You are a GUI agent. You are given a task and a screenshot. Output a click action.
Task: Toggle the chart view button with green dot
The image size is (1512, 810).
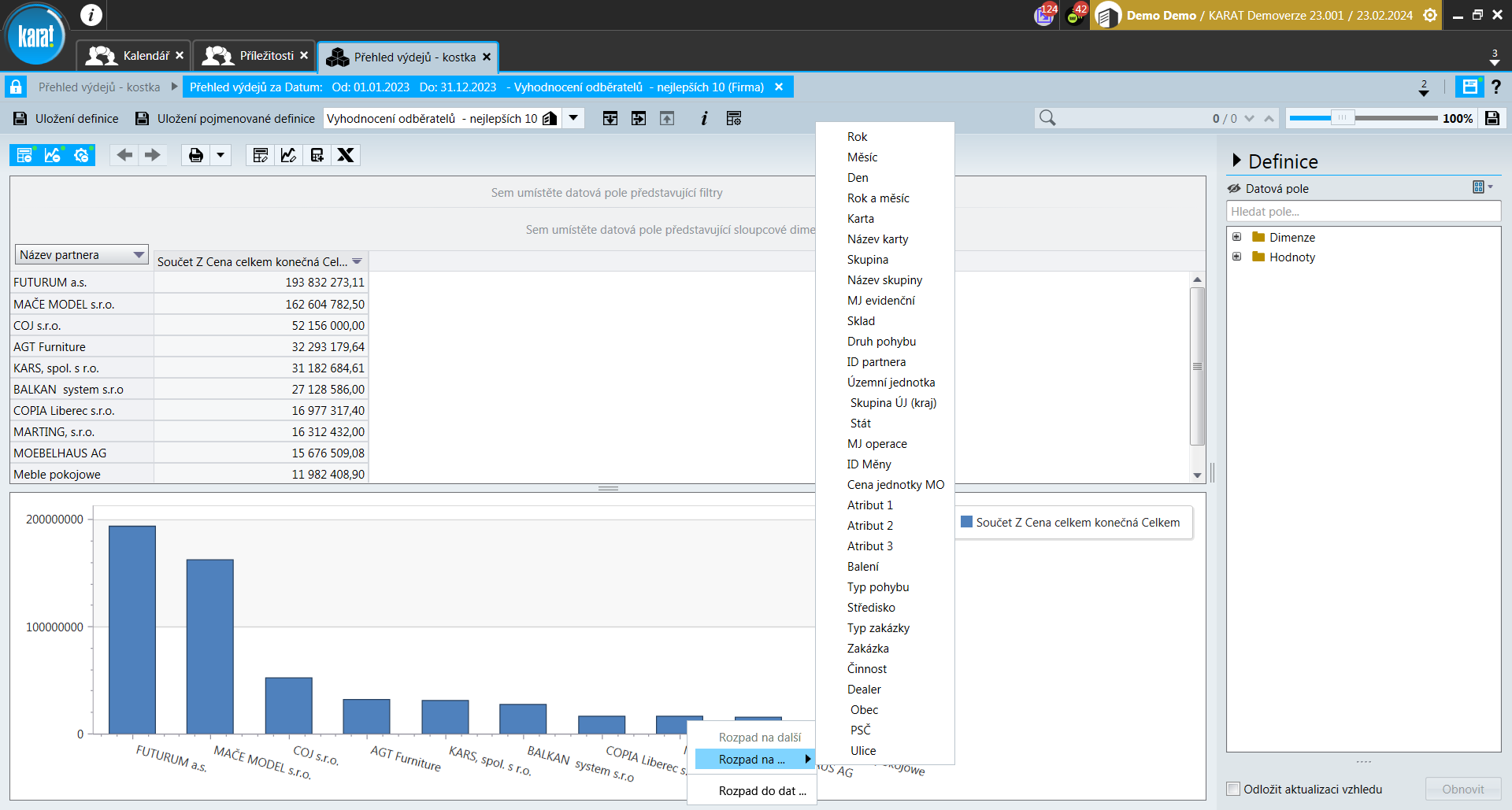pos(53,155)
